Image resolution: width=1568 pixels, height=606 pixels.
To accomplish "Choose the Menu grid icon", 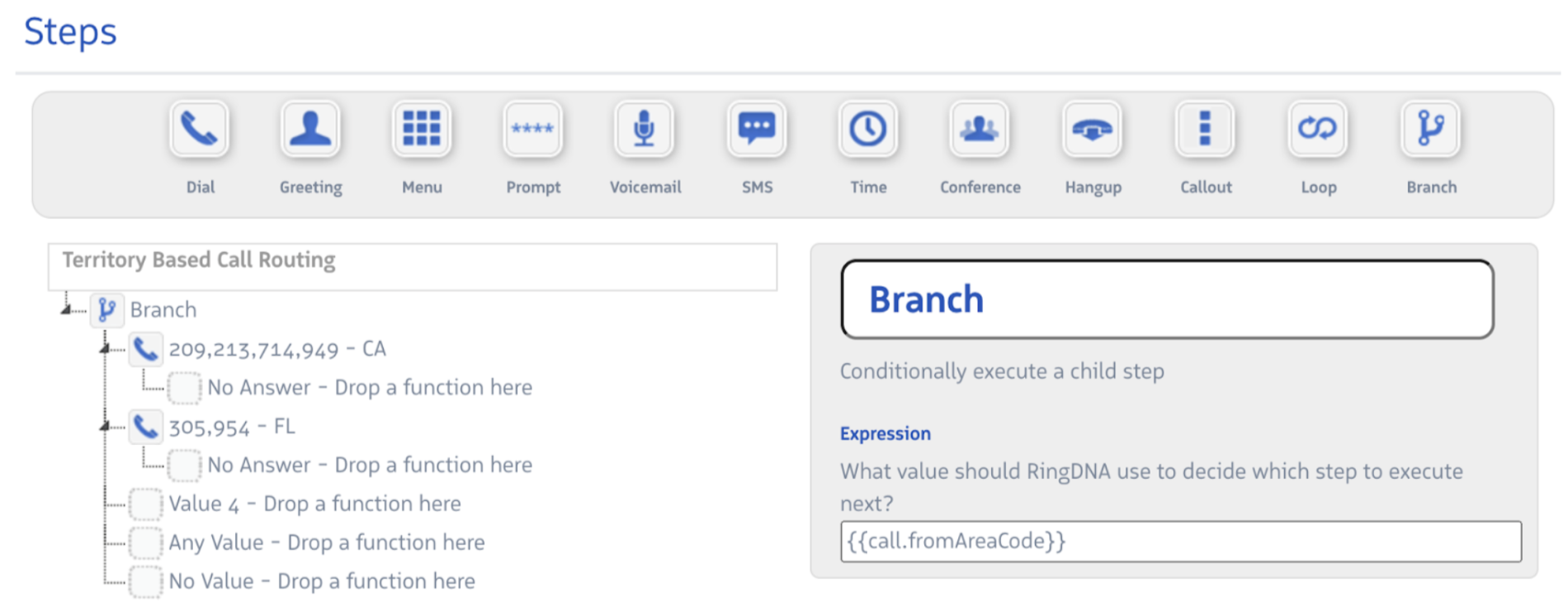I will coord(422,130).
